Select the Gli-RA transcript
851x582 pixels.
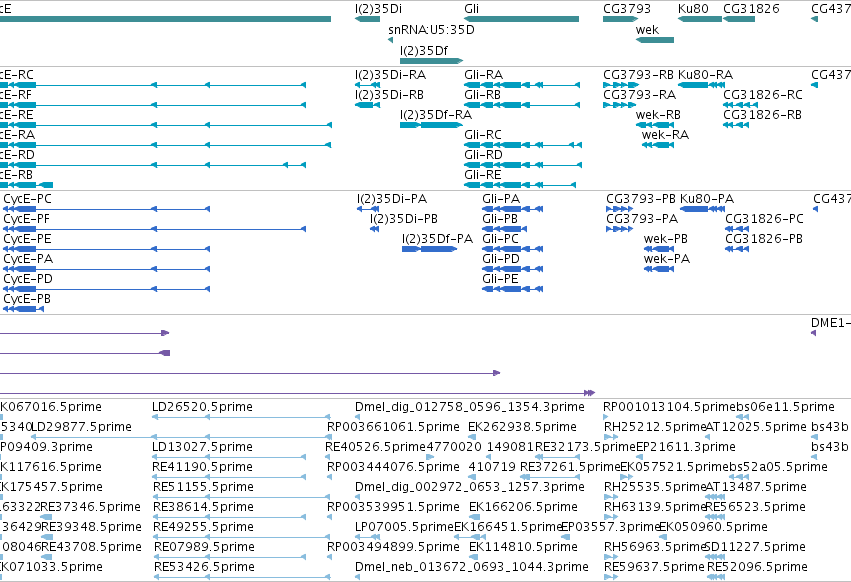point(522,85)
